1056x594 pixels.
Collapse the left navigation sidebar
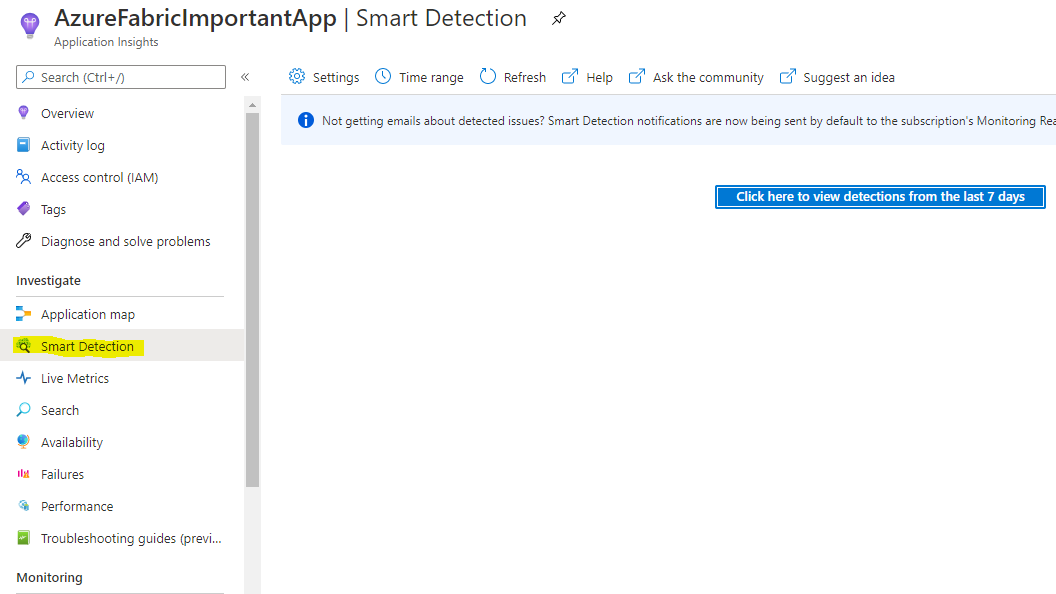244,75
